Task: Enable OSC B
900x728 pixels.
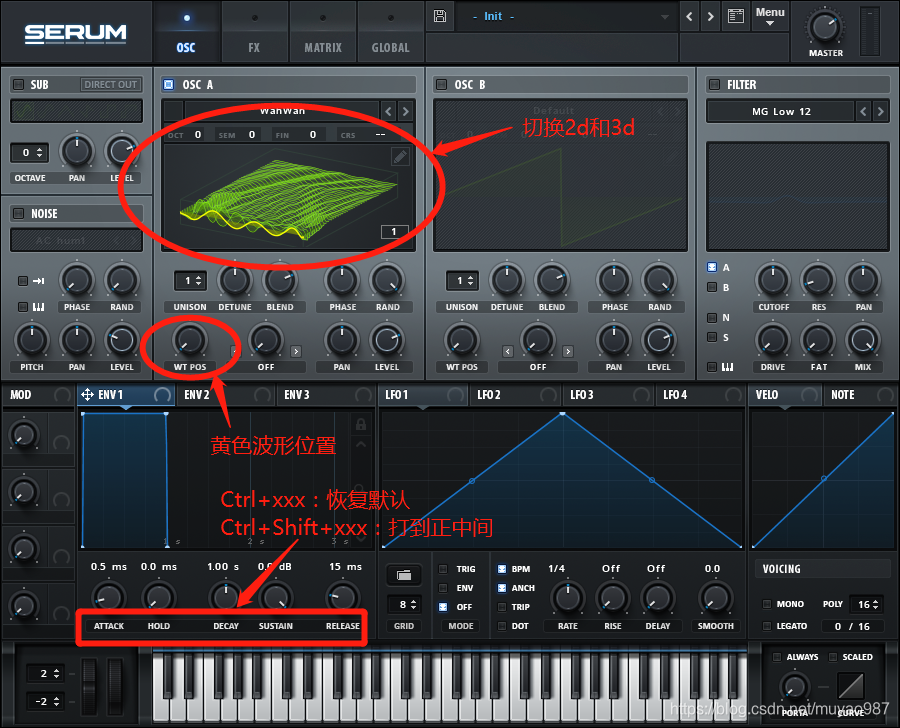Action: (441, 84)
